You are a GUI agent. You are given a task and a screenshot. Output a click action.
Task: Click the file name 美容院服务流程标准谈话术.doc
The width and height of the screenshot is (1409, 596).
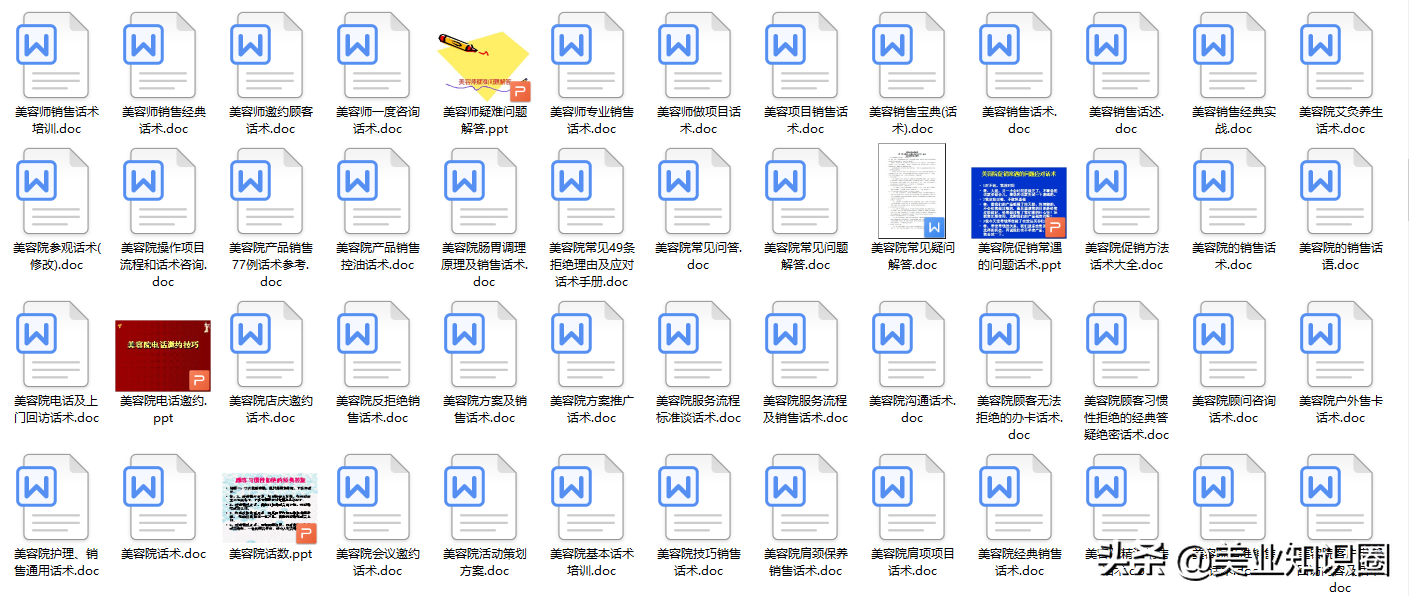click(x=698, y=409)
